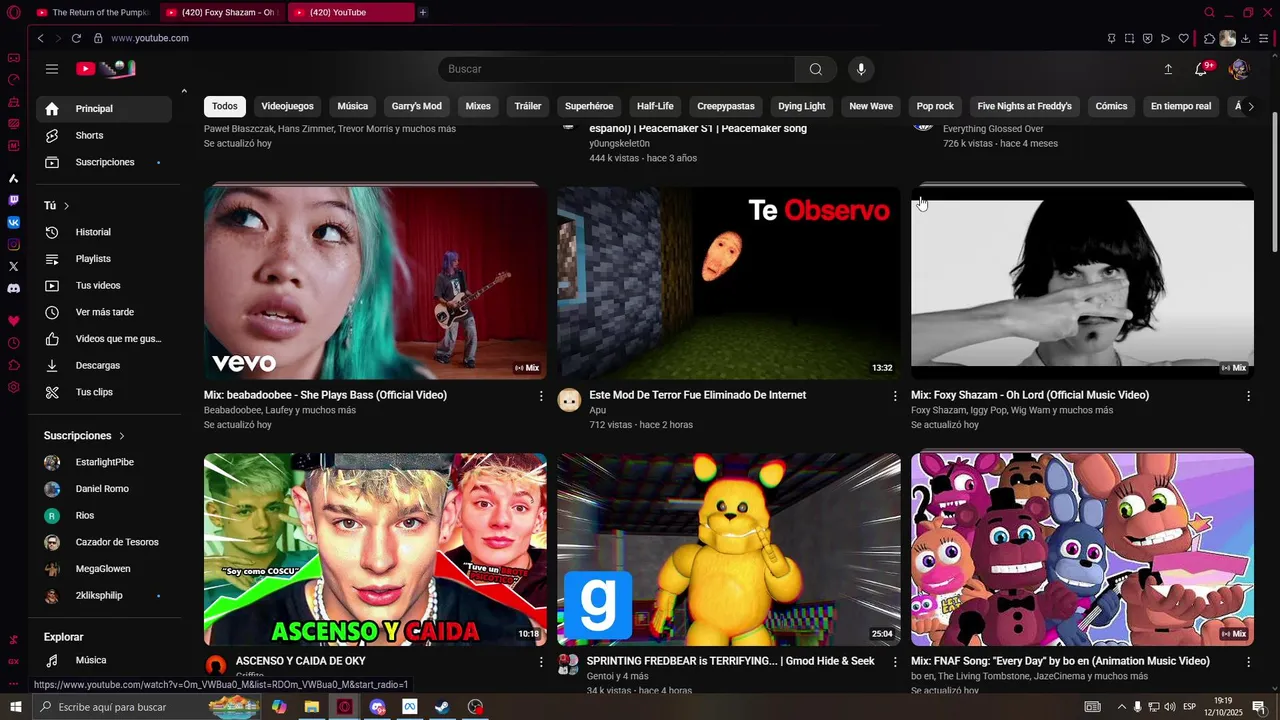Click the YouTube search input field
This screenshot has width=1280, height=720.
(617, 69)
